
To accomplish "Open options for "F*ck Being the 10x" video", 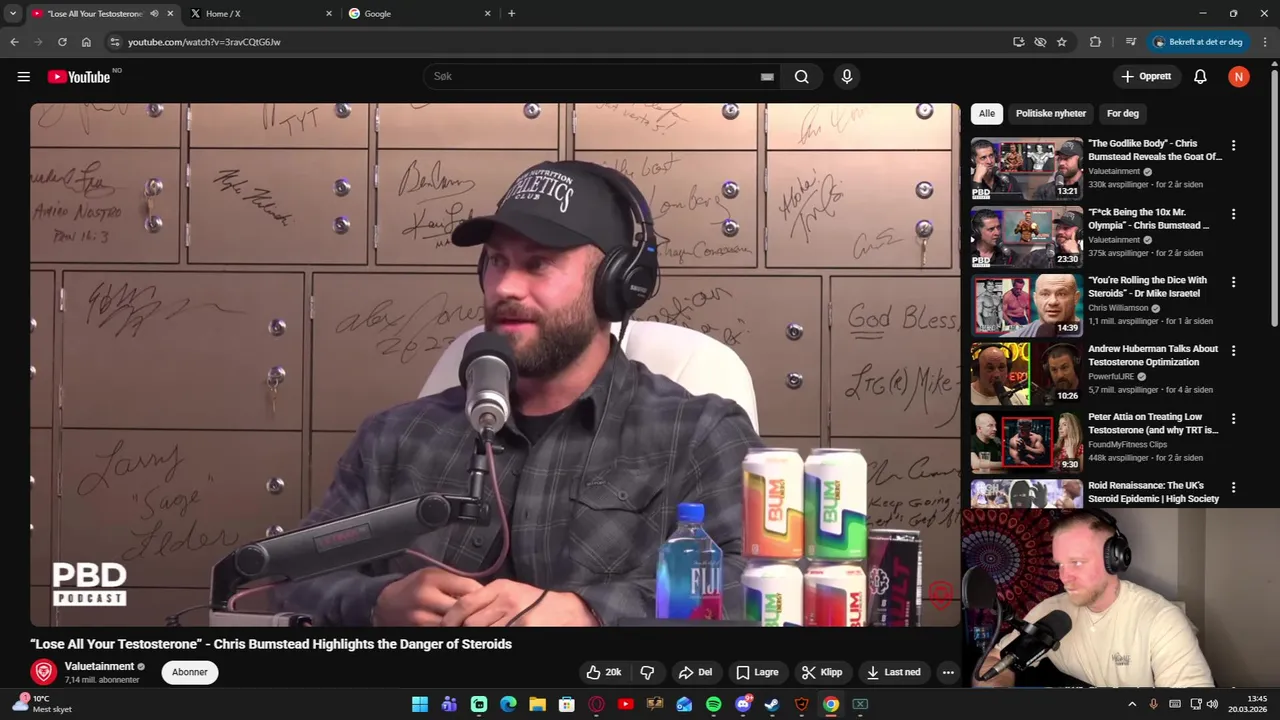I will [x=1233, y=214].
